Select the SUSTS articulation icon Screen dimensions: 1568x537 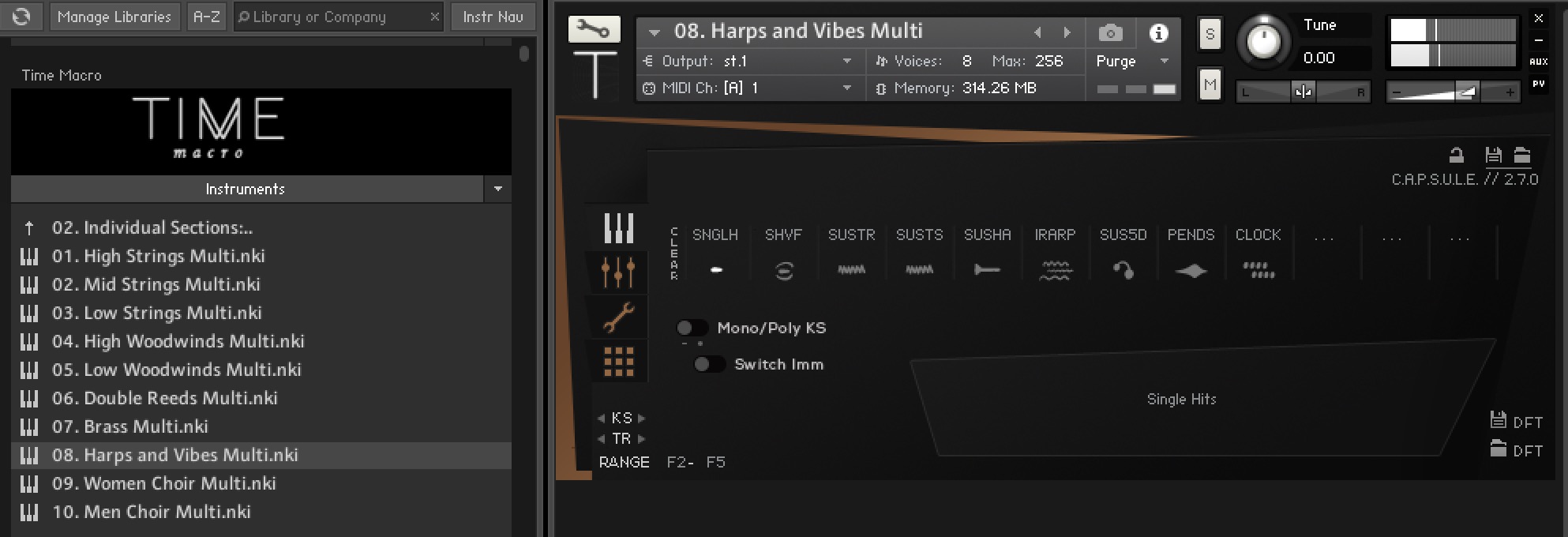(919, 269)
